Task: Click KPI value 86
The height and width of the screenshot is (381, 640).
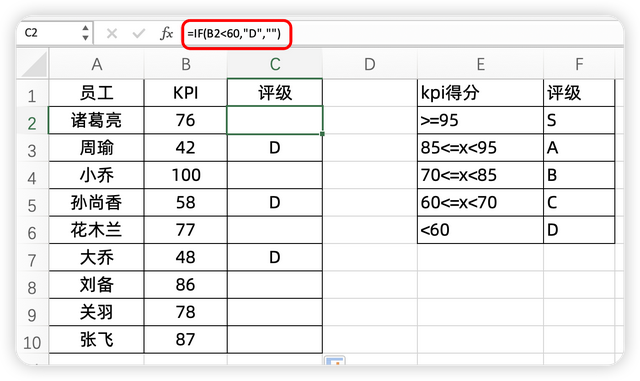Action: (x=186, y=285)
